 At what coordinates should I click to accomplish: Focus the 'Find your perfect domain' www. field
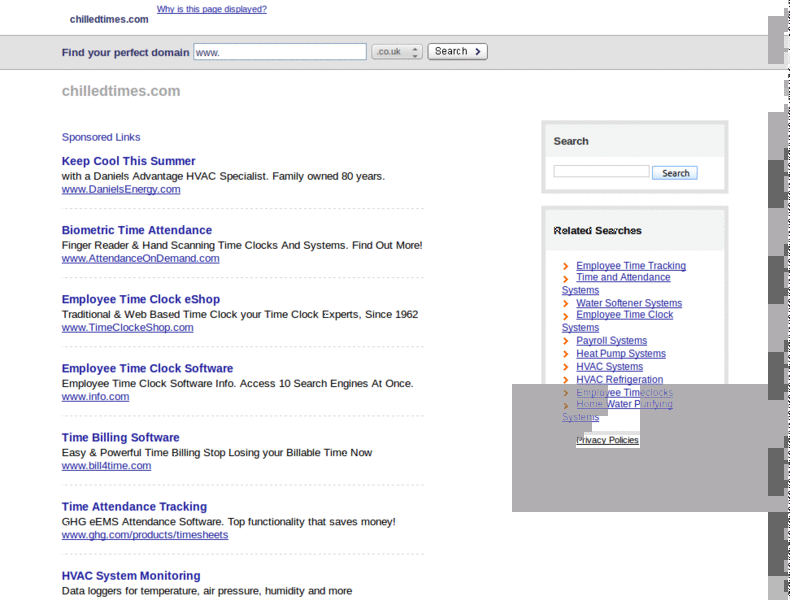point(280,52)
